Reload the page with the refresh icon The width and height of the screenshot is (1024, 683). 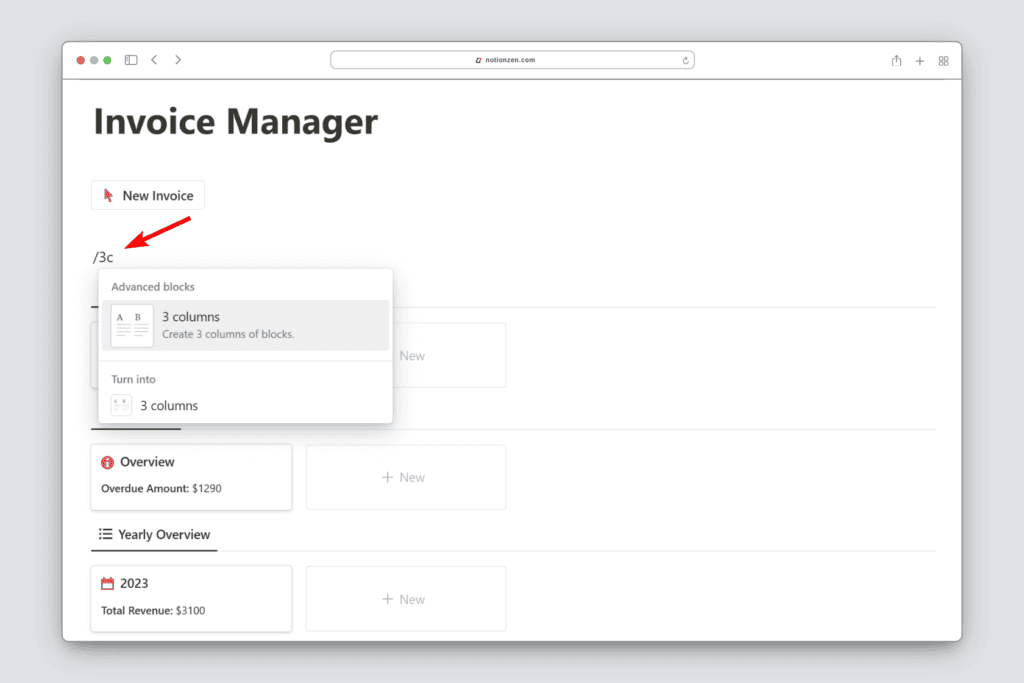point(685,60)
